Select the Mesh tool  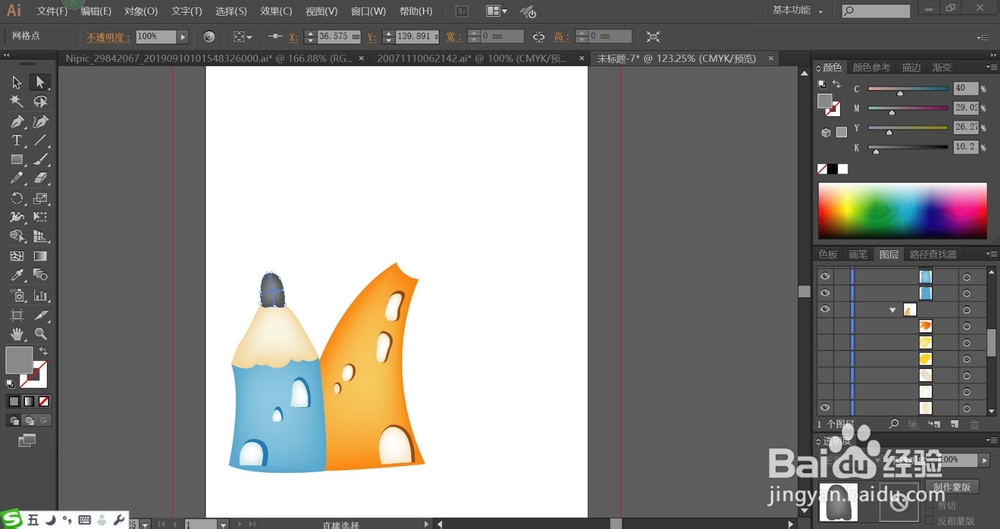coord(17,256)
